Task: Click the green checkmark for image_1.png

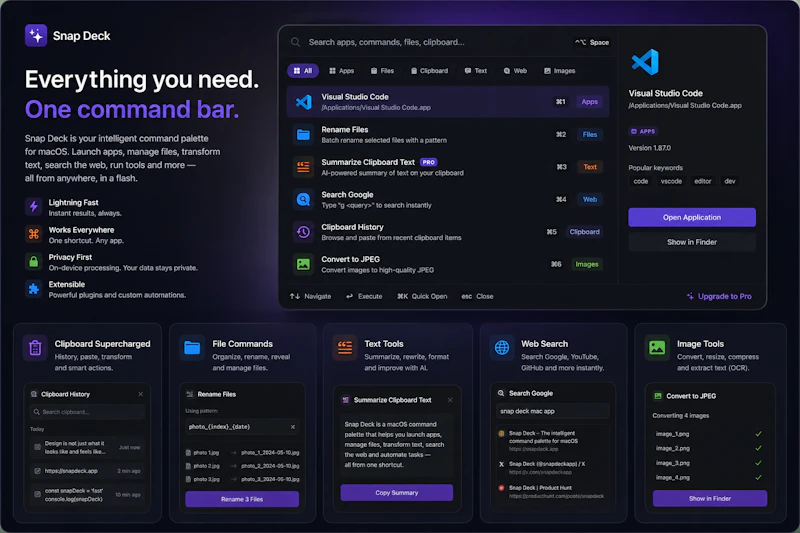Action: 758,434
